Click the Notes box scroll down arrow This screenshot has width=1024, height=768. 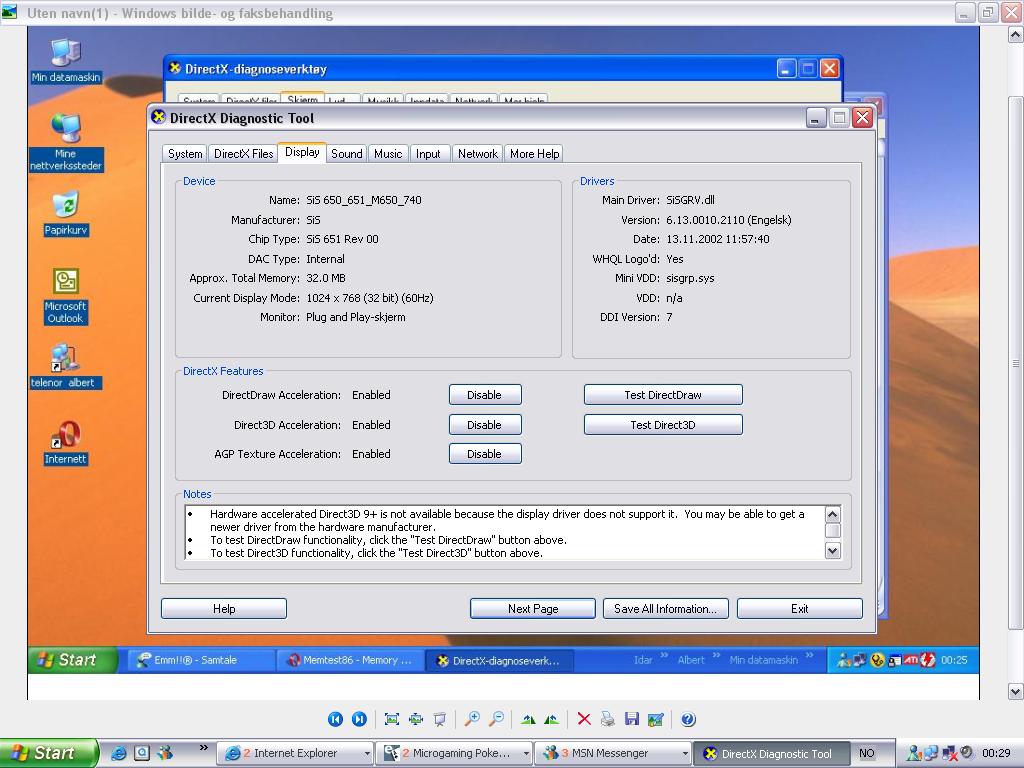[x=832, y=551]
